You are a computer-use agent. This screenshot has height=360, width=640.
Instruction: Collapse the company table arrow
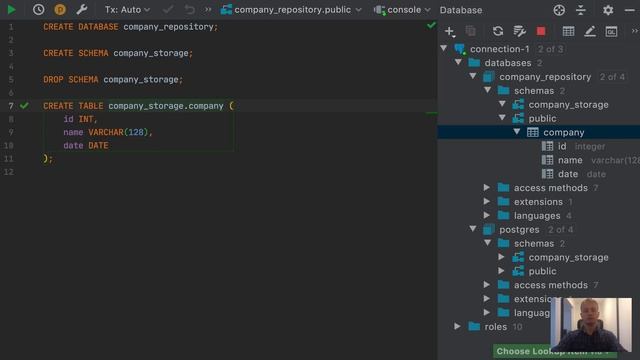pyautogui.click(x=517, y=131)
